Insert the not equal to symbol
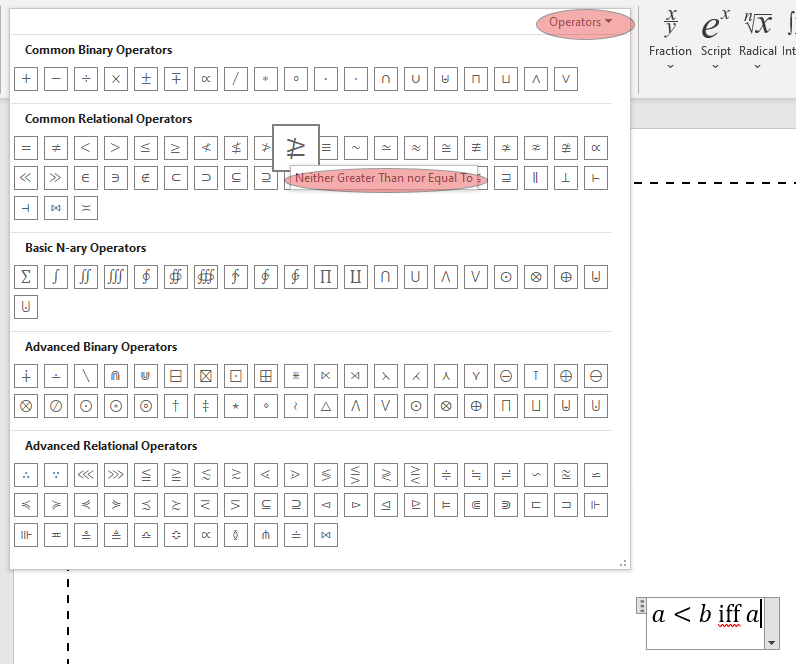The height and width of the screenshot is (664, 796). tap(56, 148)
